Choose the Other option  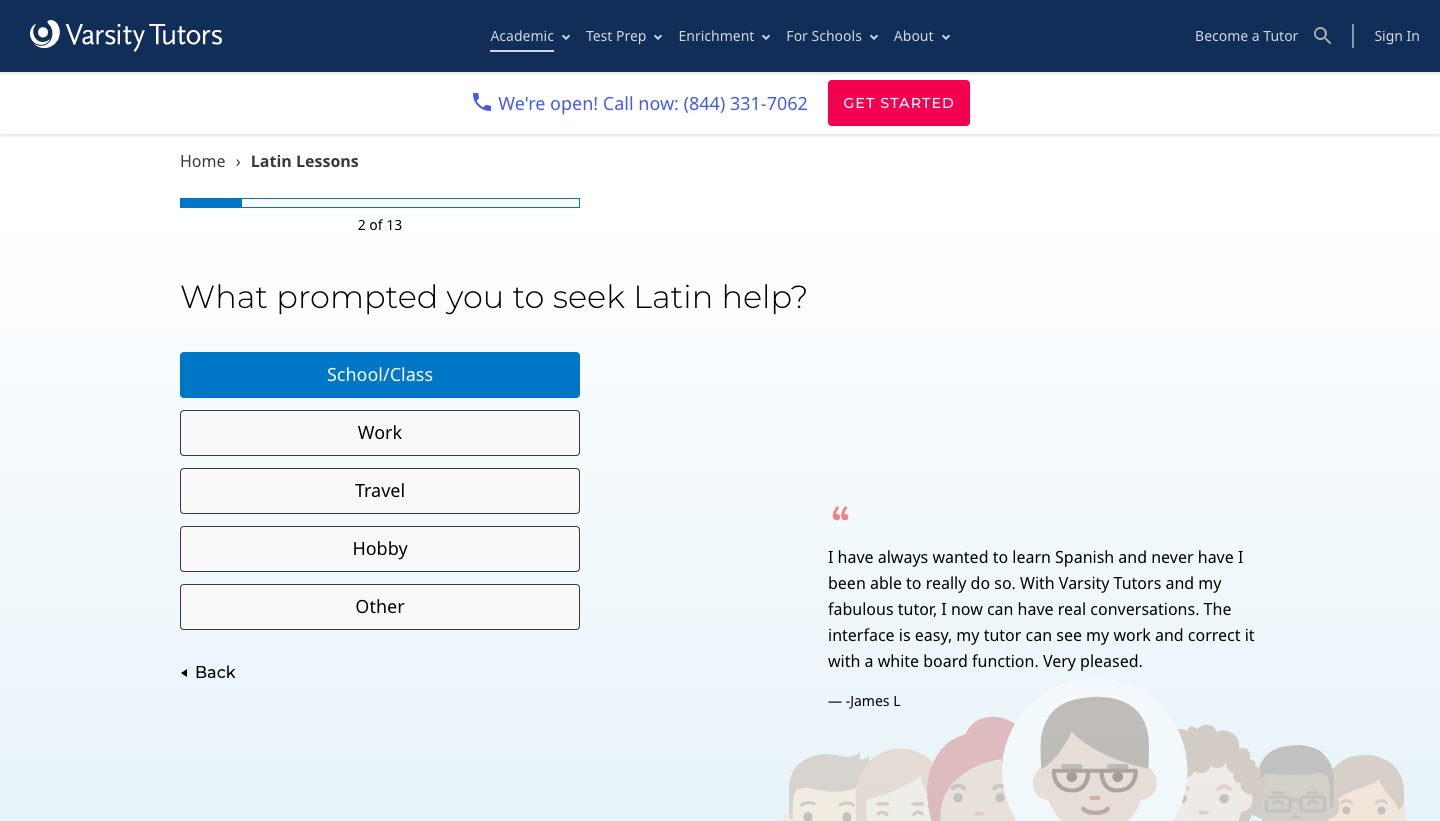380,607
